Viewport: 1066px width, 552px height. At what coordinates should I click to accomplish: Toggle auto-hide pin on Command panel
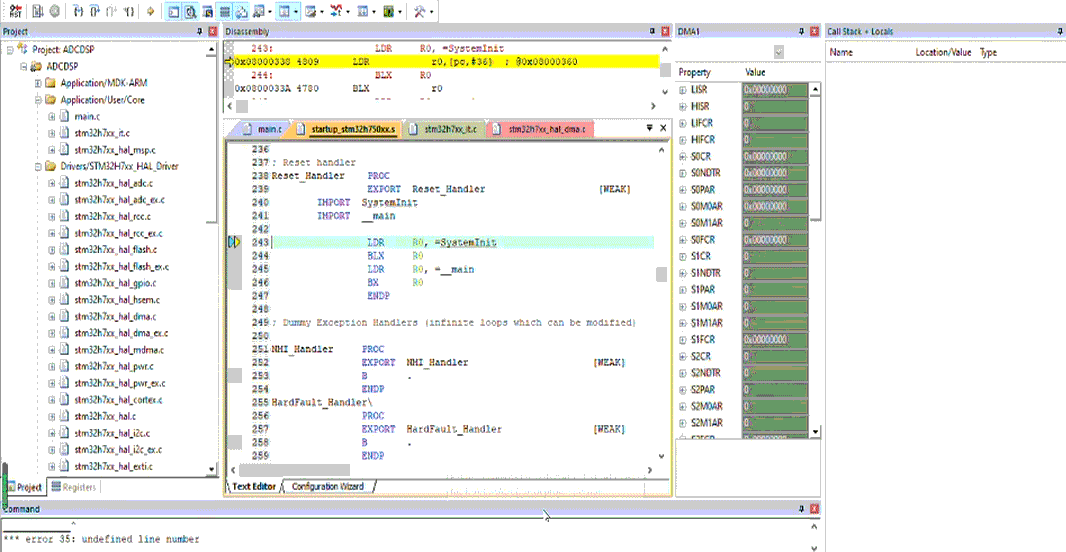pos(802,508)
